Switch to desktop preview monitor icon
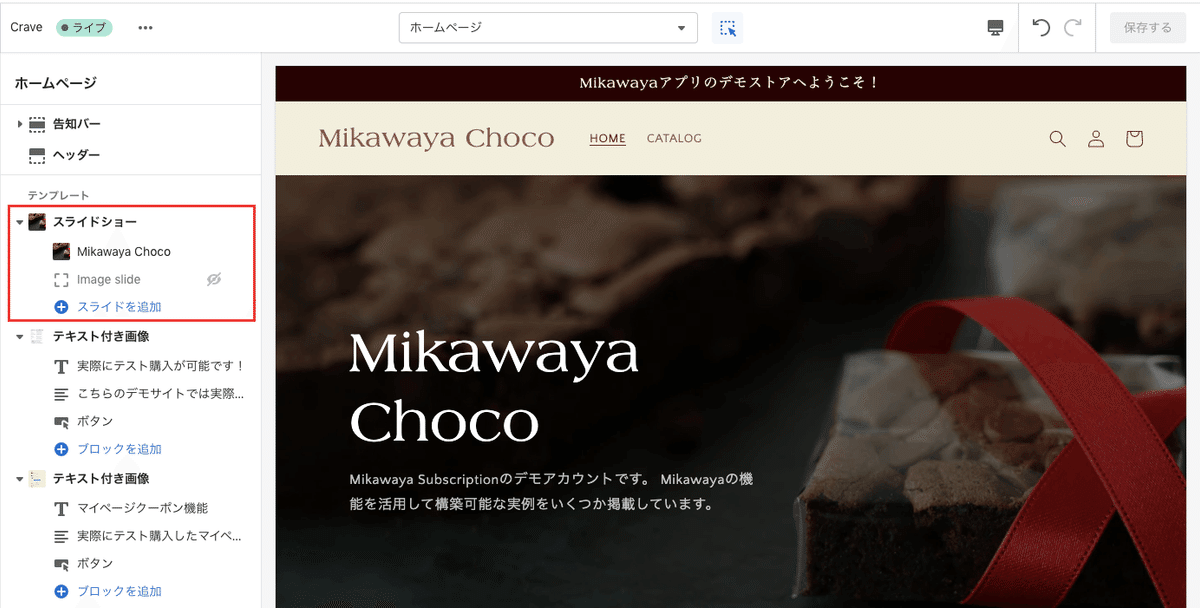 click(x=995, y=27)
